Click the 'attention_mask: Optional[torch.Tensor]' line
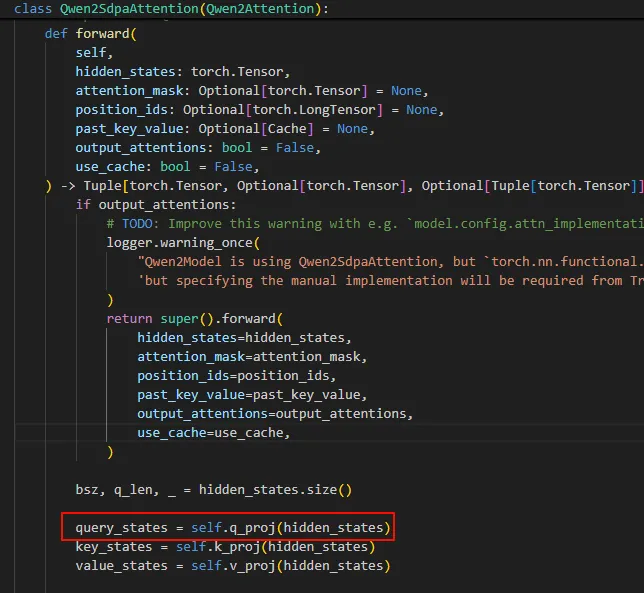Screen dimensions: 644x593 [x=252, y=91]
